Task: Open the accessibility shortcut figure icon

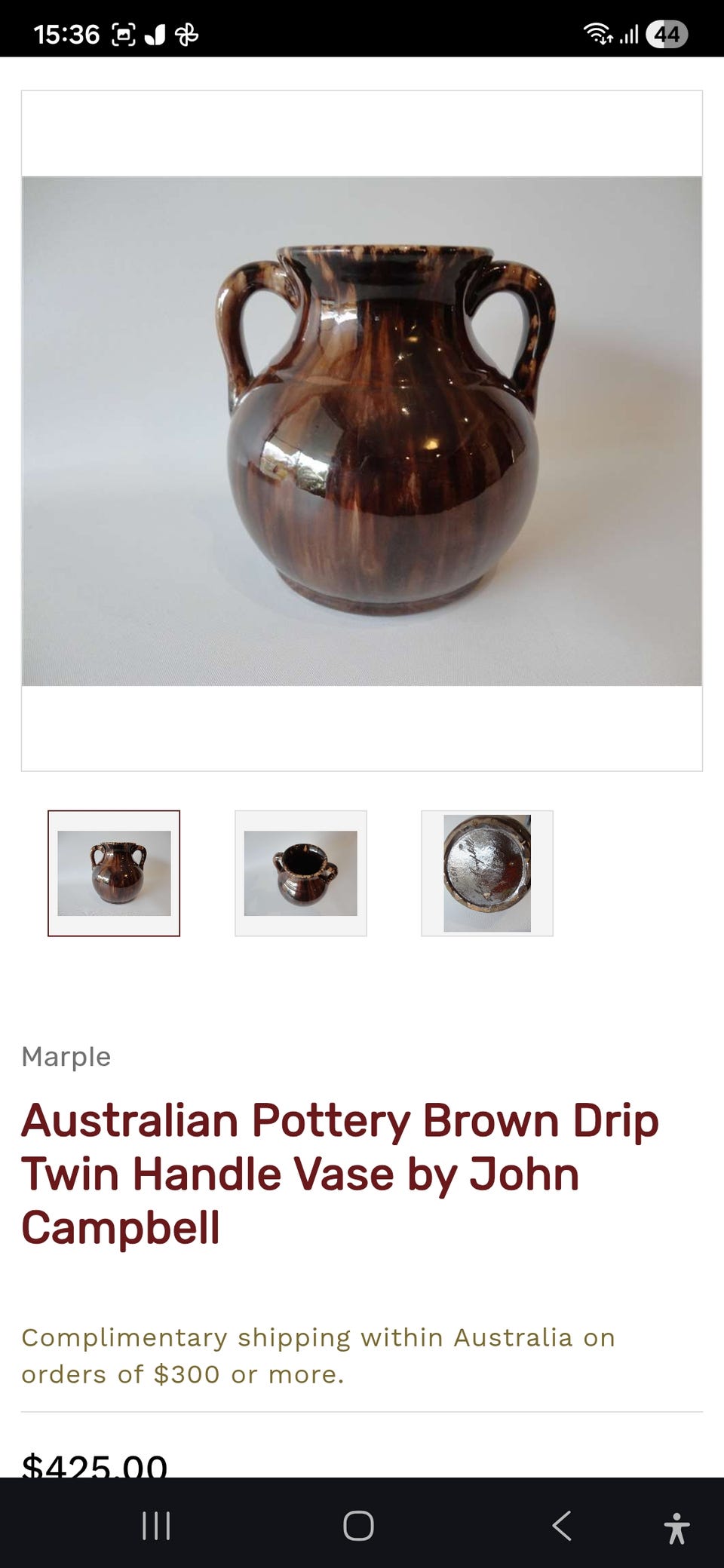Action: click(x=676, y=1527)
